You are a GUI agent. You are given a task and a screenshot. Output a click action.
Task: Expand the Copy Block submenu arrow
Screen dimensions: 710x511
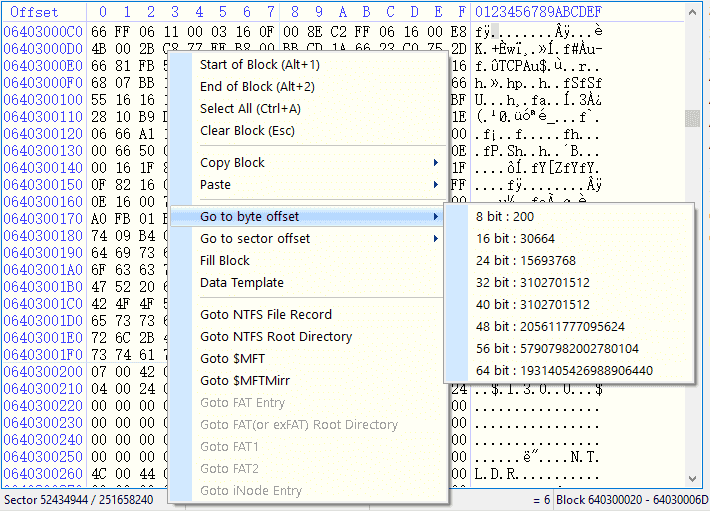435,163
